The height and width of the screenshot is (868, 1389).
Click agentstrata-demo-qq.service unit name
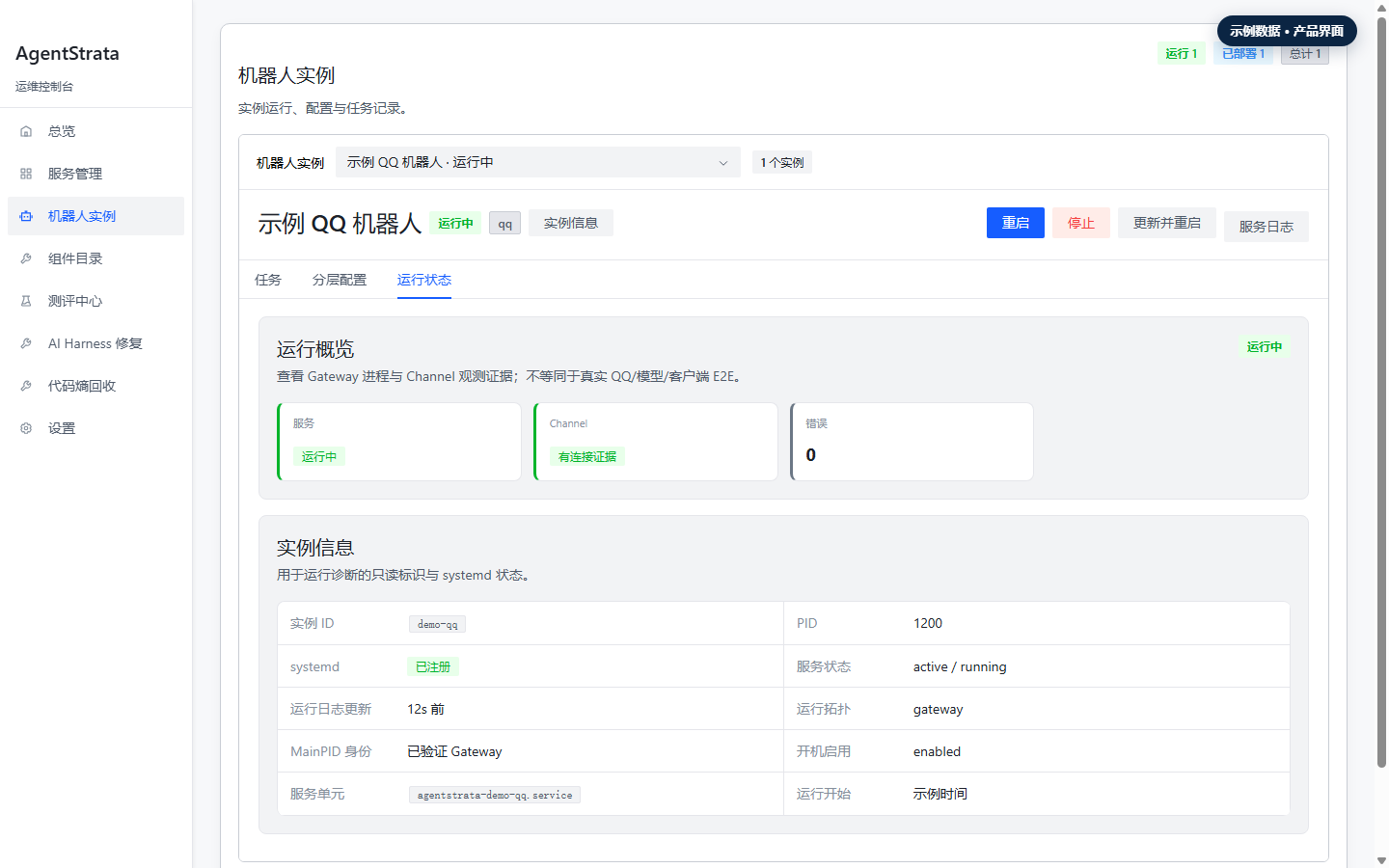[x=495, y=795]
